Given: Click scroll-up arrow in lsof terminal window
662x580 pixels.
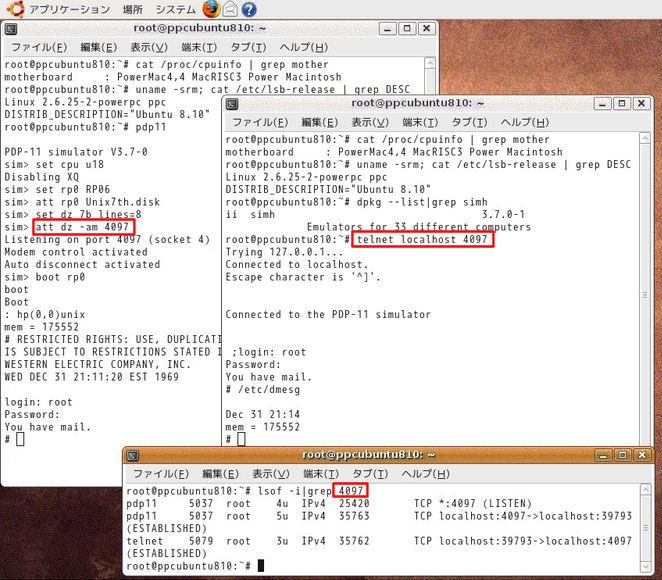Looking at the screenshot, I should (x=646, y=490).
